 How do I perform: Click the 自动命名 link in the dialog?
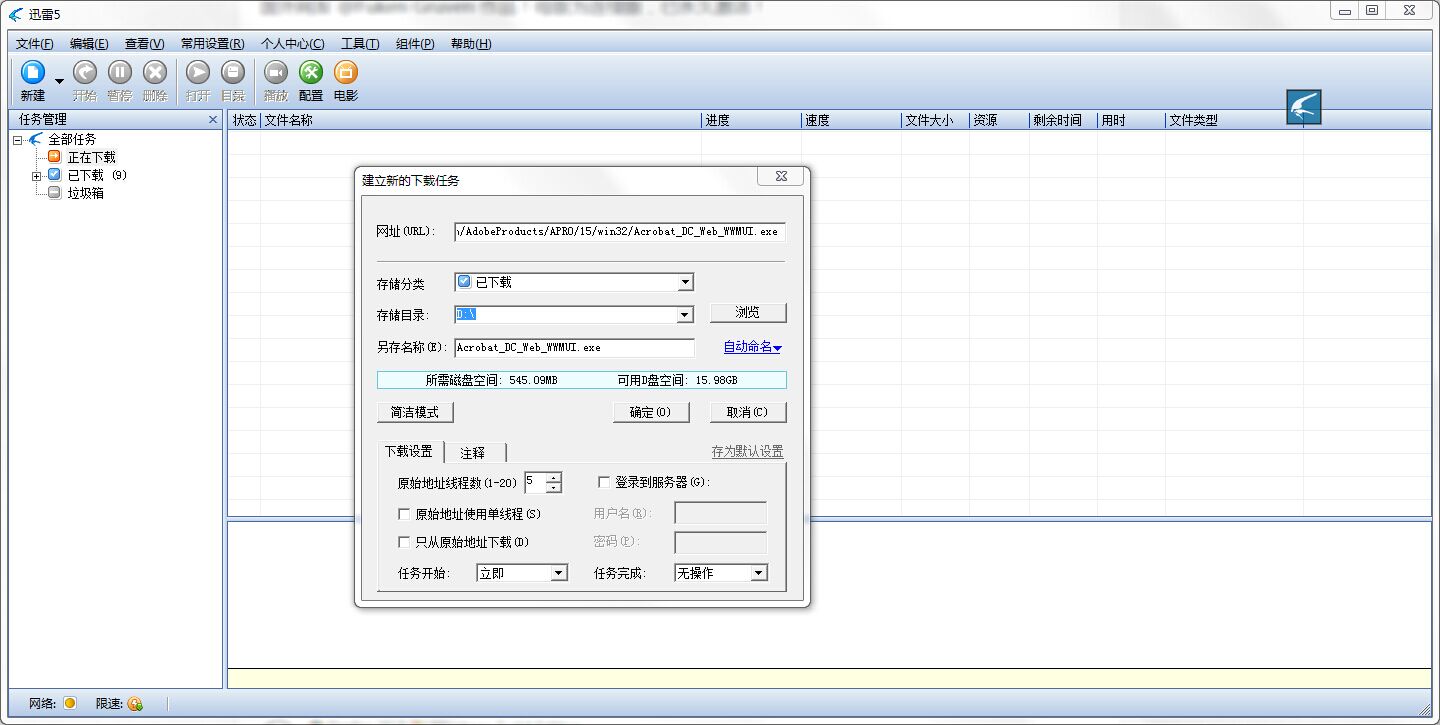click(x=751, y=347)
